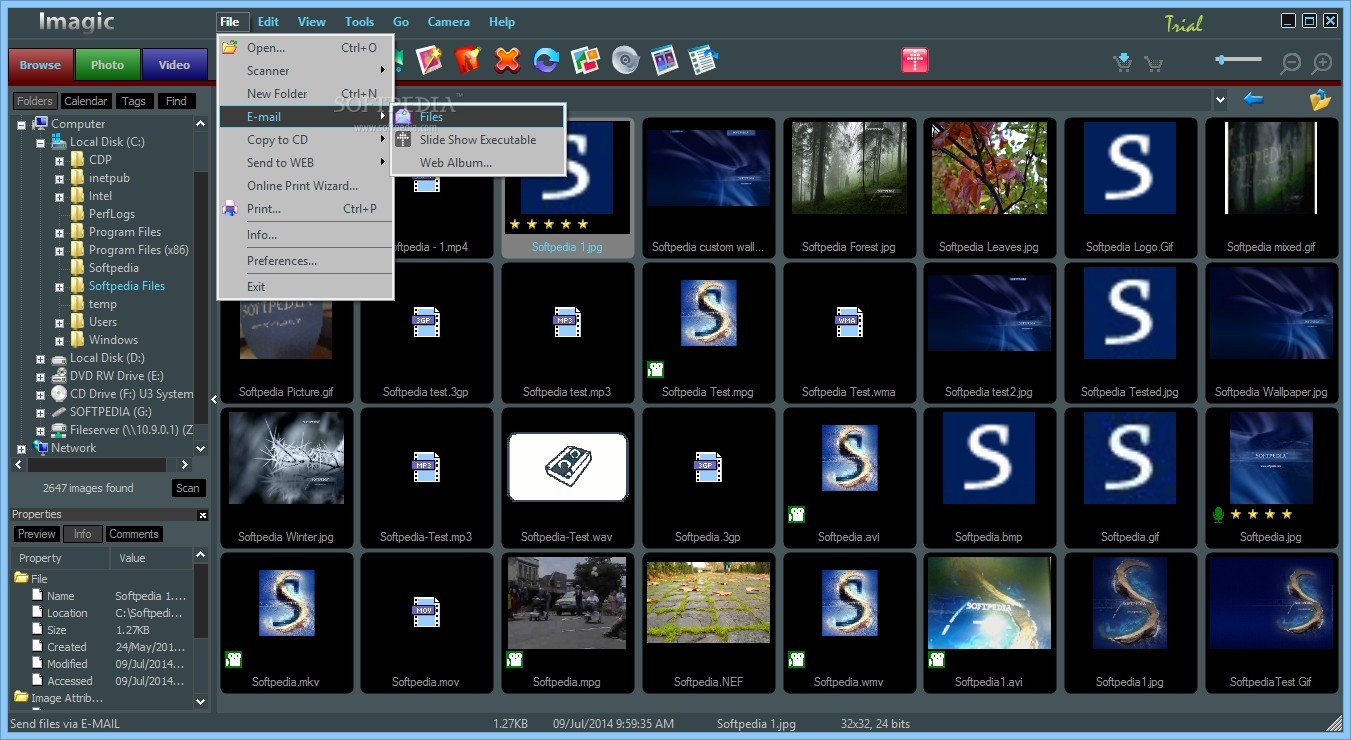Close the Properties panel with its X

coord(203,515)
